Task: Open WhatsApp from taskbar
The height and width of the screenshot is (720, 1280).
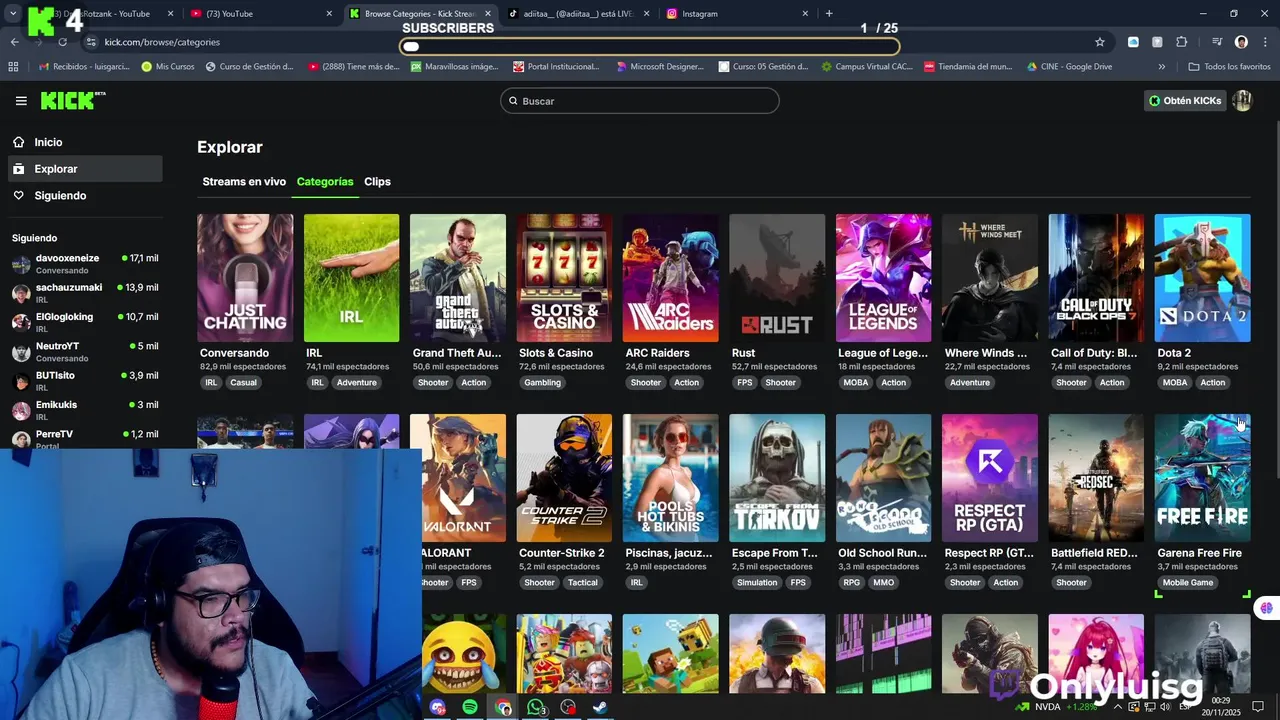Action: coord(536,707)
